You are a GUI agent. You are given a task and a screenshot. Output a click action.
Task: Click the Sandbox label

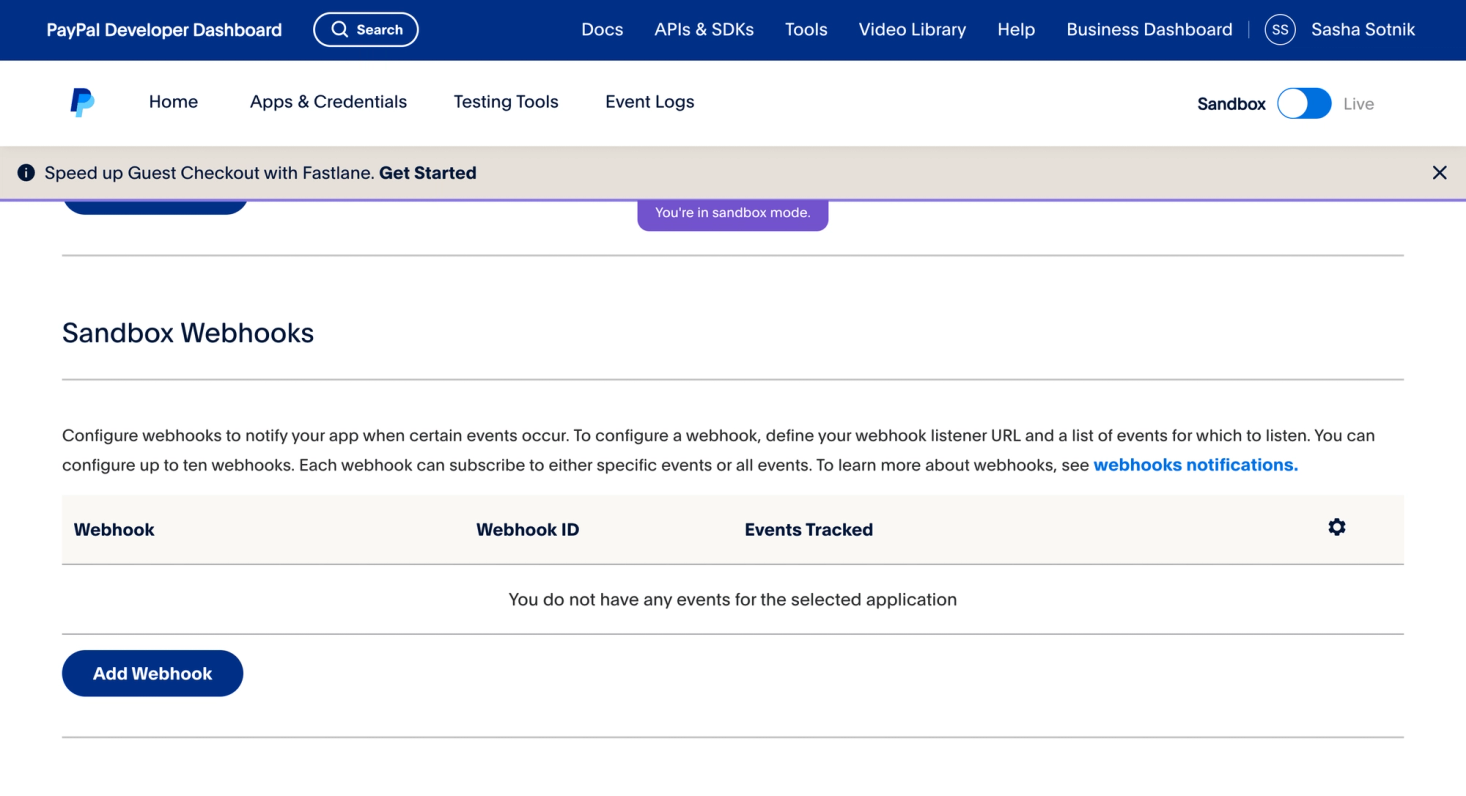click(x=1231, y=104)
